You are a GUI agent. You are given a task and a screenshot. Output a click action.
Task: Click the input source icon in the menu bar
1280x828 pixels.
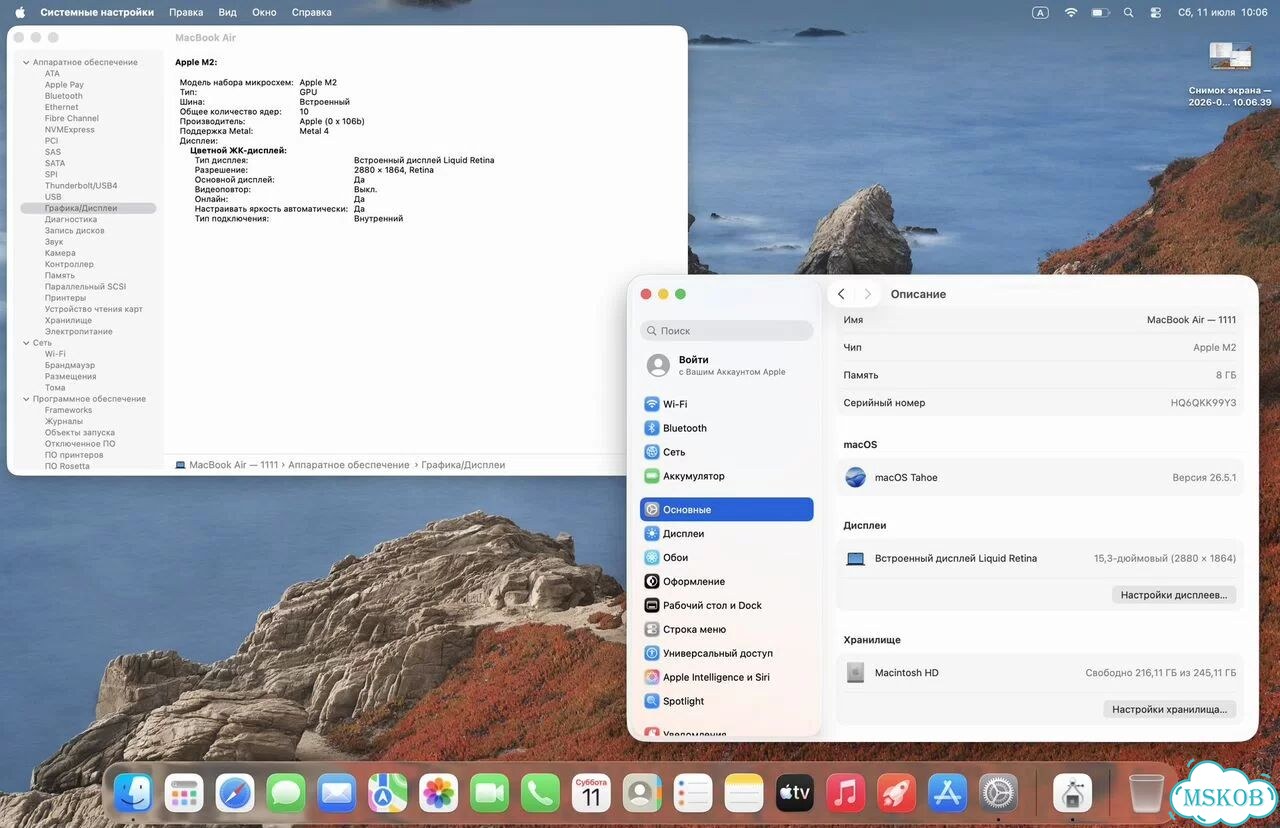point(1040,12)
